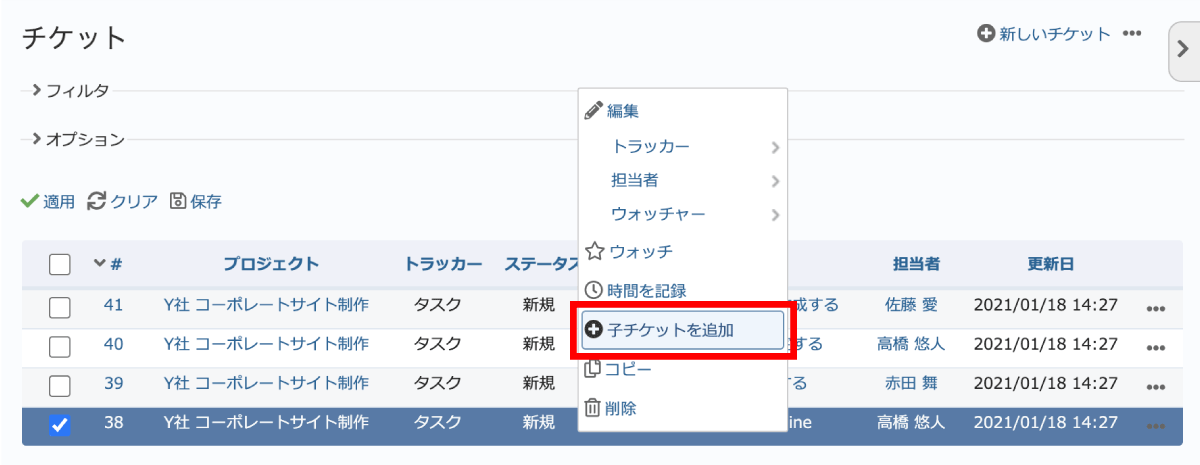The height and width of the screenshot is (465, 1200).
Task: Click the star ウォッチ icon
Action: click(594, 250)
